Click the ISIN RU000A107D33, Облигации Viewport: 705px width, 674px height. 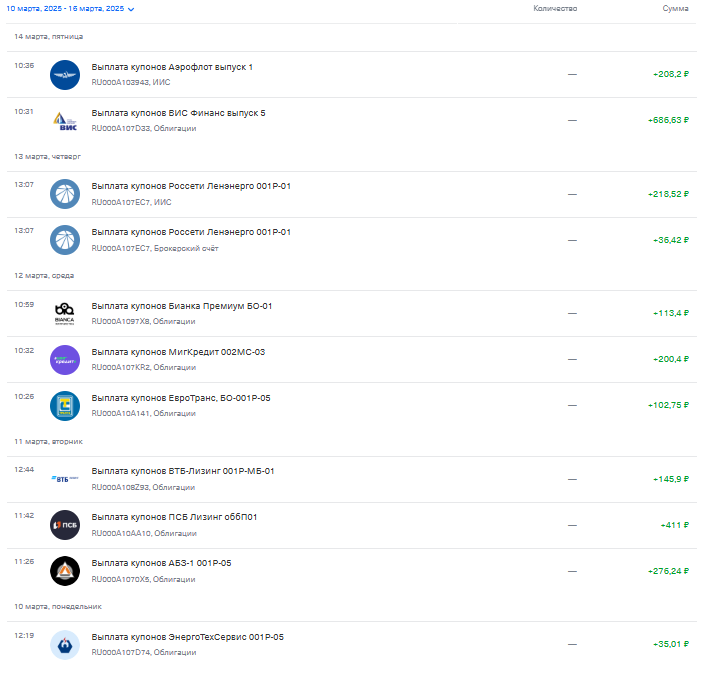pyautogui.click(x=144, y=129)
